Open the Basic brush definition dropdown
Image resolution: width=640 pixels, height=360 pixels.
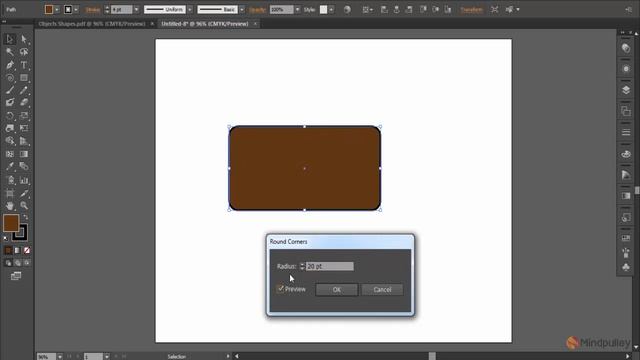pyautogui.click(x=242, y=9)
